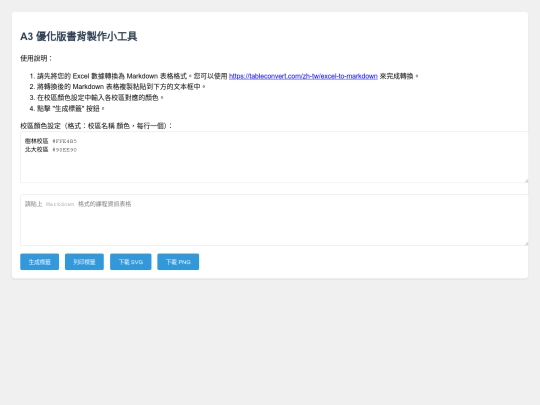
Task: Click the 使用說明 label
Action: tap(36, 58)
